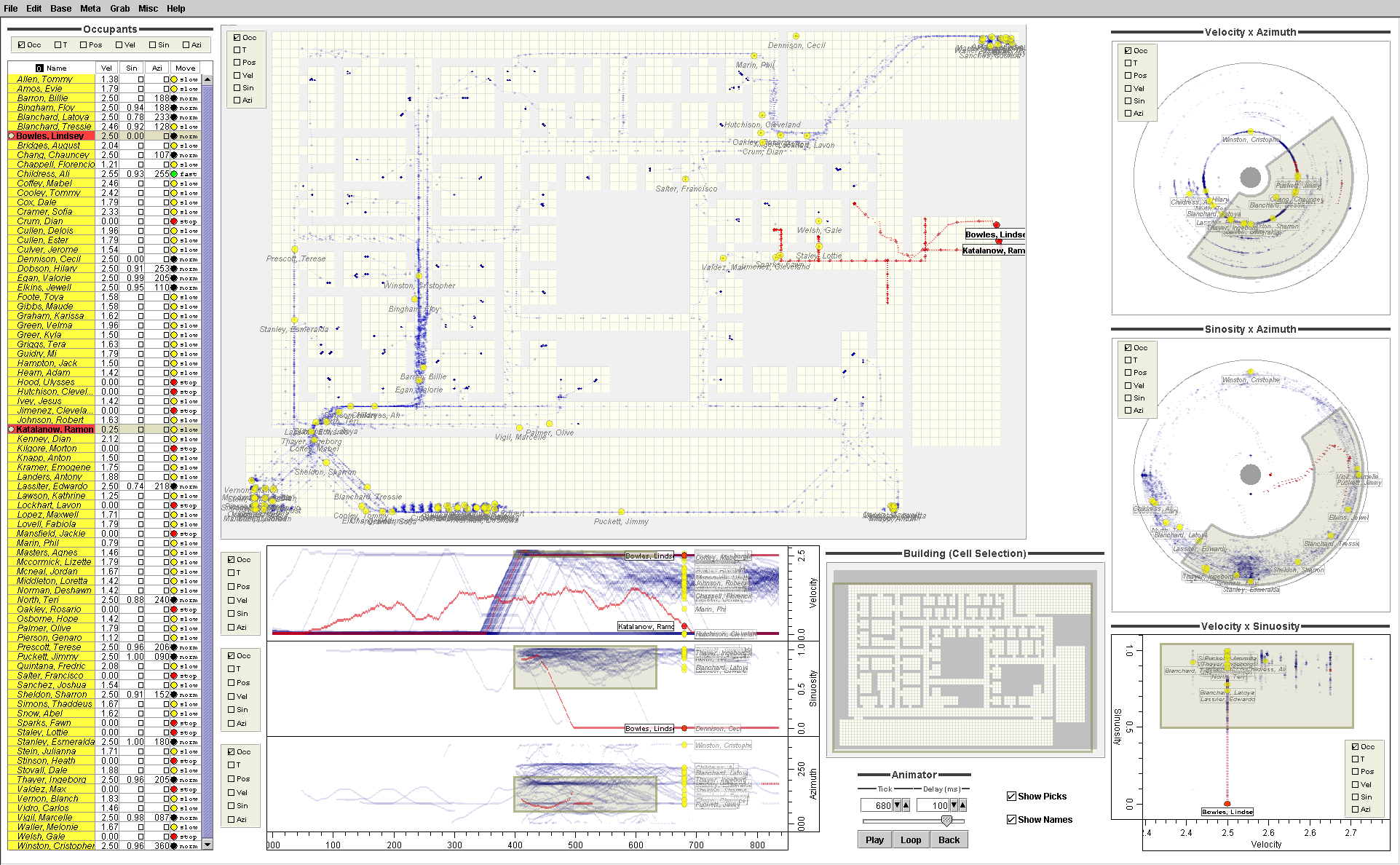Viewport: 1400px width, 865px height.
Task: Click scroll-down arrow of occupants list
Action: point(207,845)
